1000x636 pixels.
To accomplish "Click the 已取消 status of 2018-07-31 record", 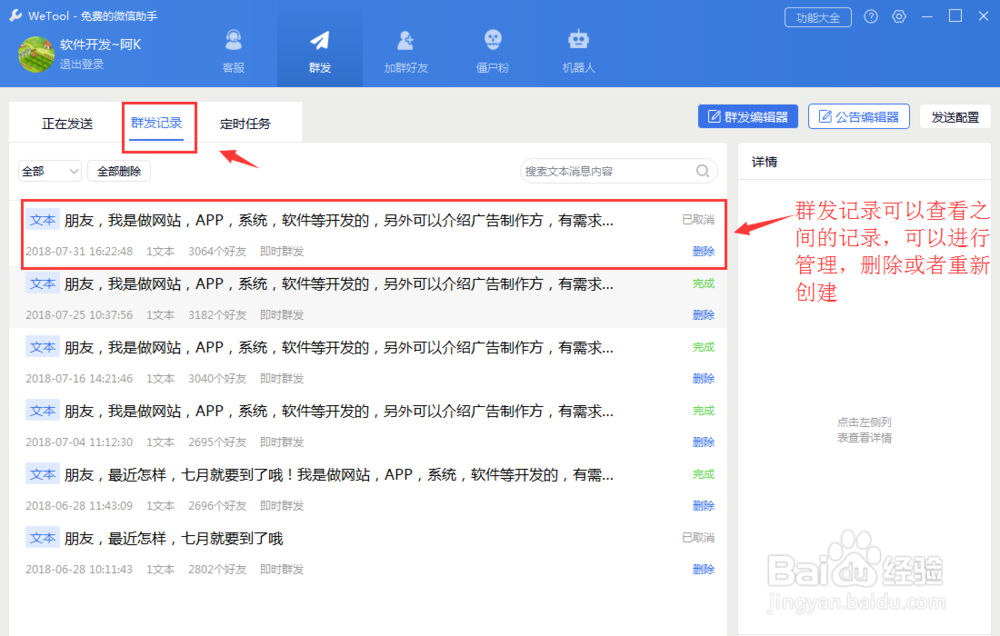I will tap(698, 219).
